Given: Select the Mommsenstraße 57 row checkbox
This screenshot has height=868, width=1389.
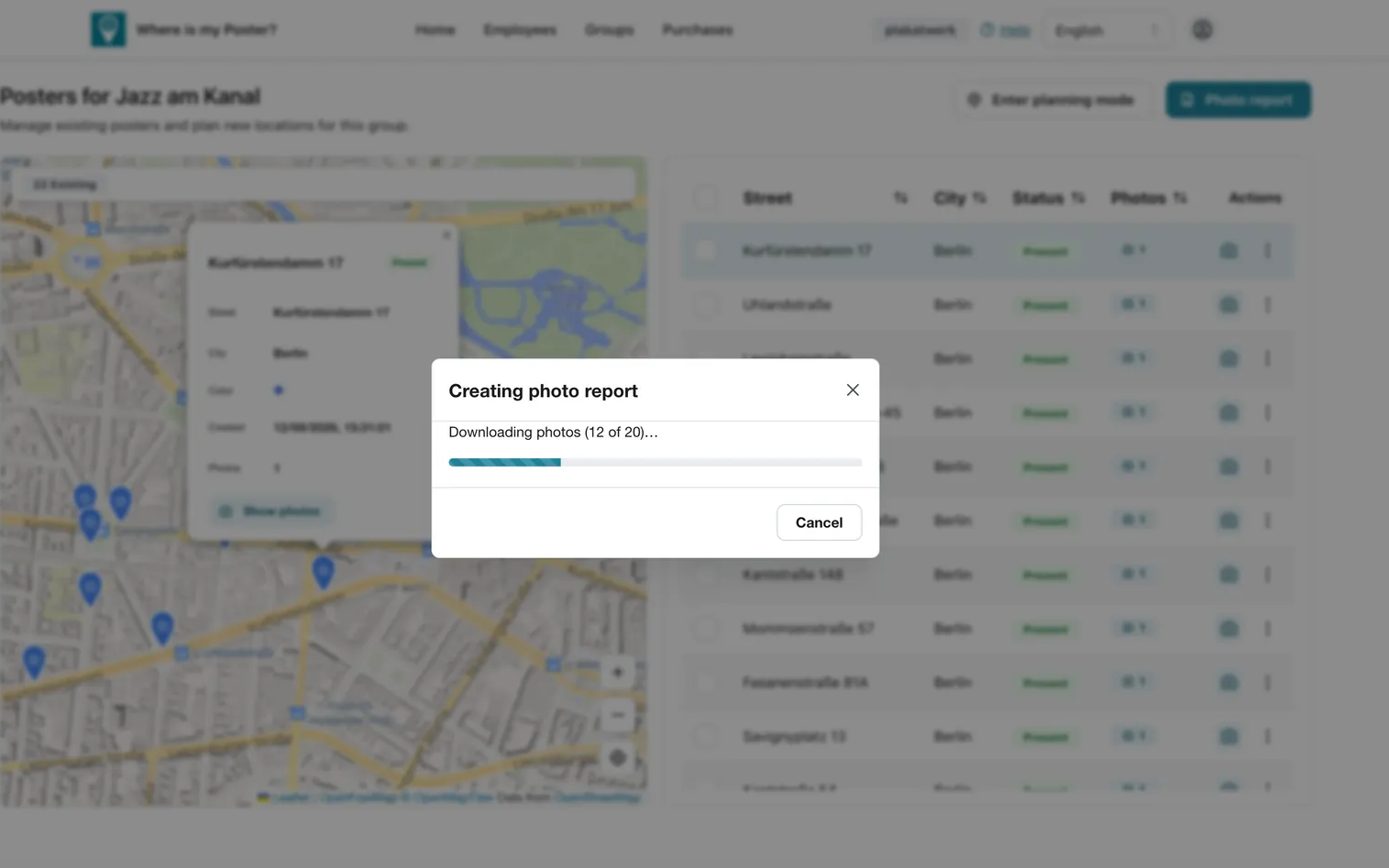Looking at the screenshot, I should tap(705, 629).
